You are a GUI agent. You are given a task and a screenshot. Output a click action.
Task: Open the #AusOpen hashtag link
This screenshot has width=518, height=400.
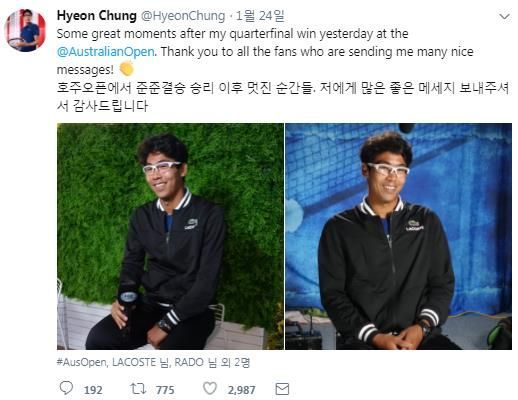(82, 362)
